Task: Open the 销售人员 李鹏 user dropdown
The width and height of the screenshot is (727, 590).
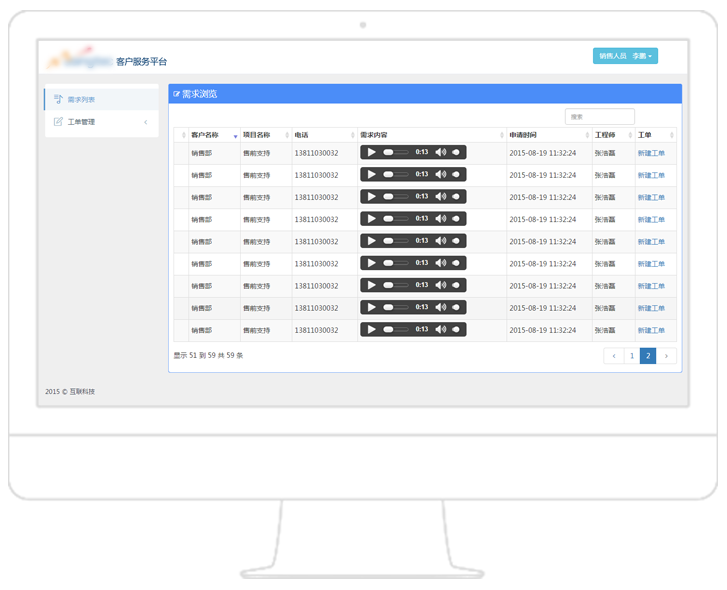Action: (625, 56)
